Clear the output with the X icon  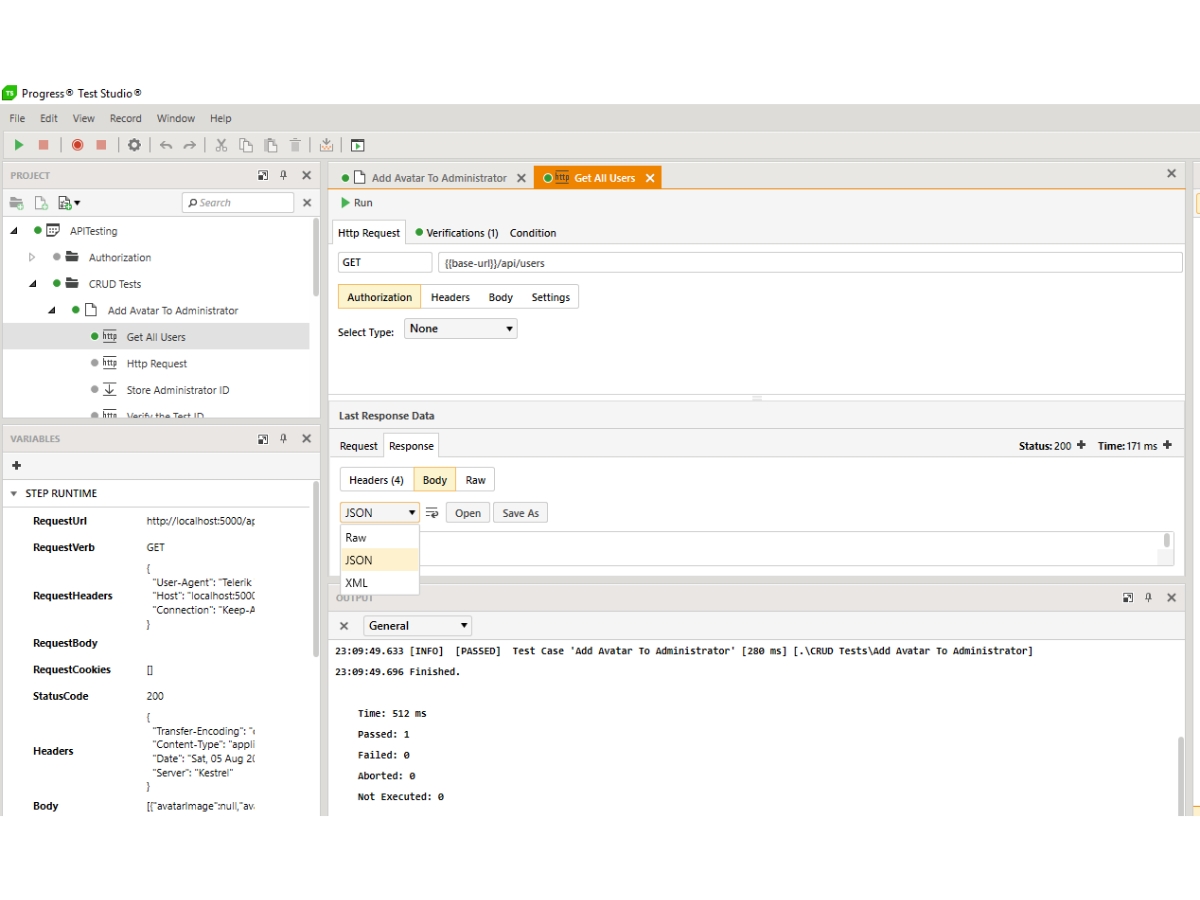pyautogui.click(x=344, y=626)
